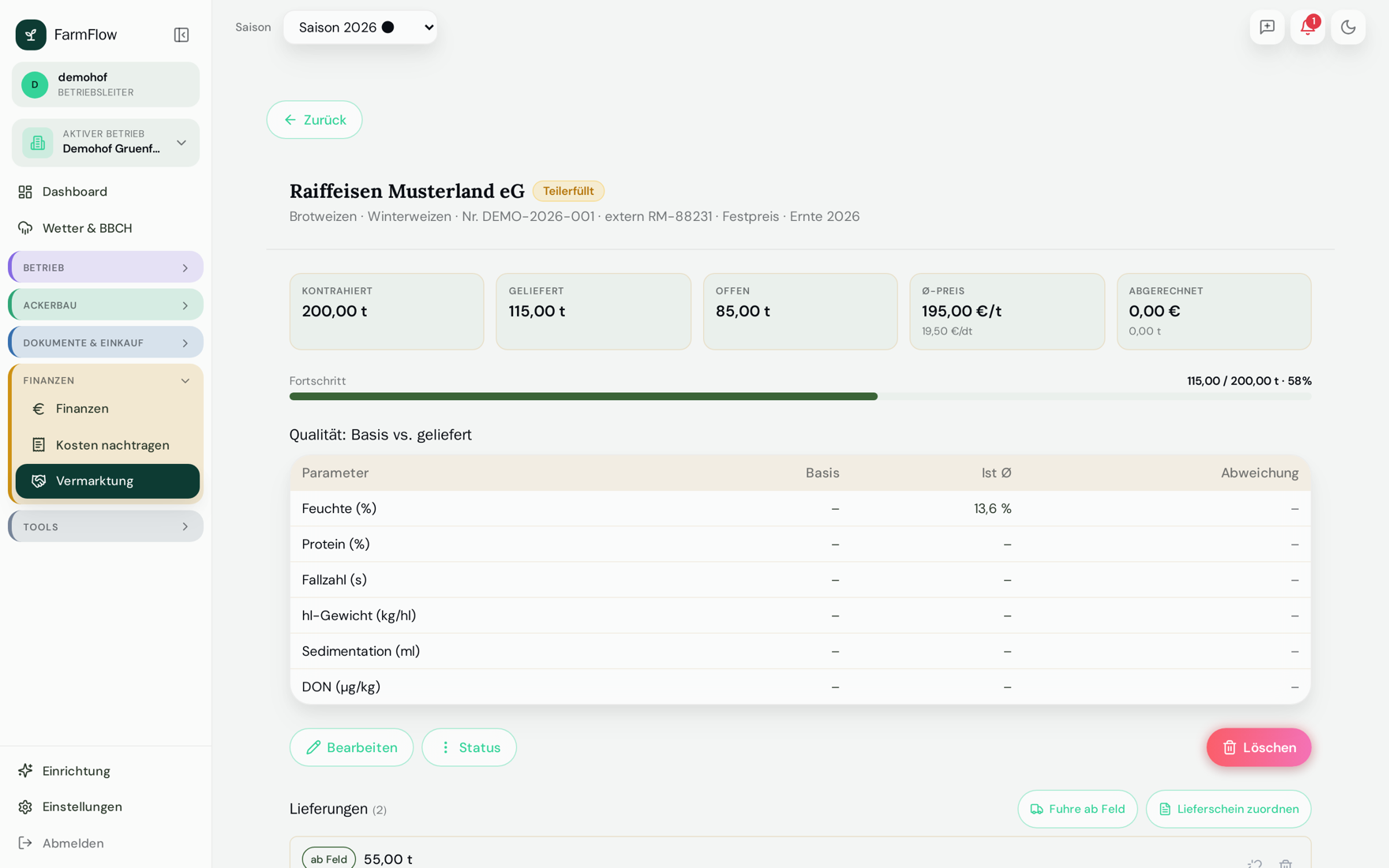1389x868 pixels.
Task: Click the Abgerechnet 0,00 € card
Action: click(1214, 312)
